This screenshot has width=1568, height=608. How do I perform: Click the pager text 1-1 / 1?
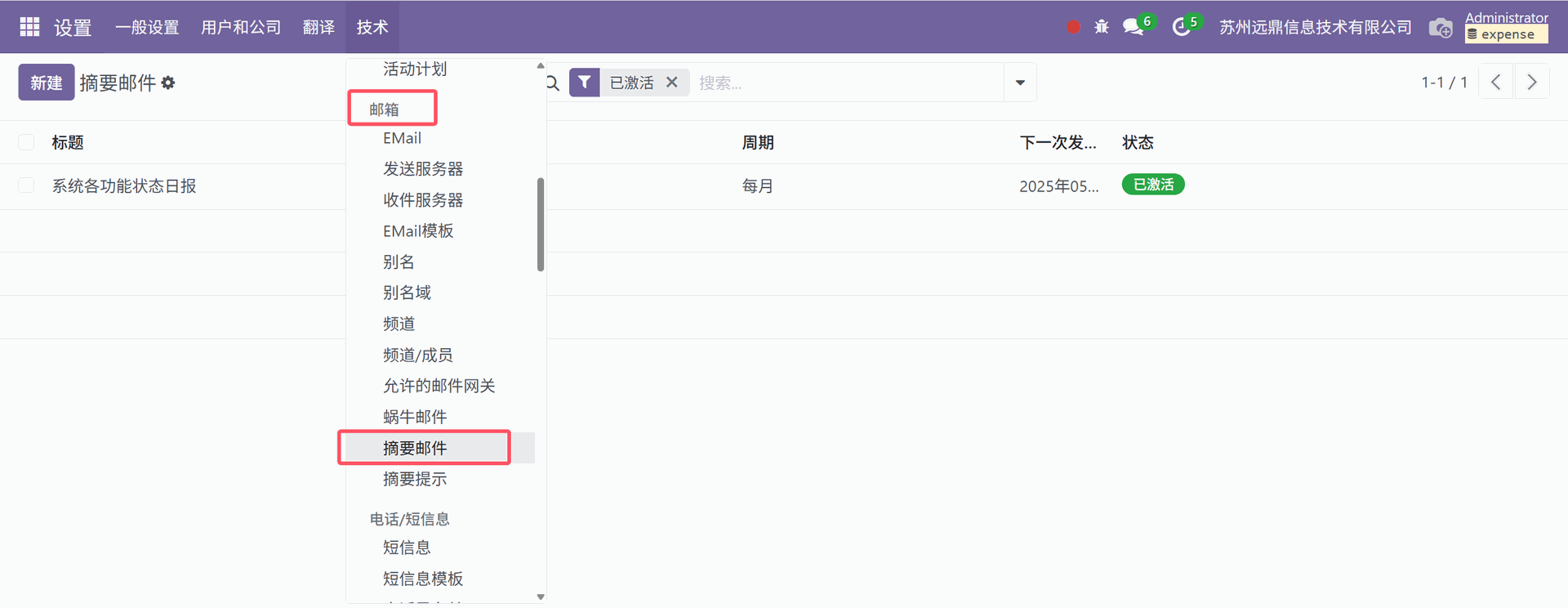click(x=1444, y=83)
